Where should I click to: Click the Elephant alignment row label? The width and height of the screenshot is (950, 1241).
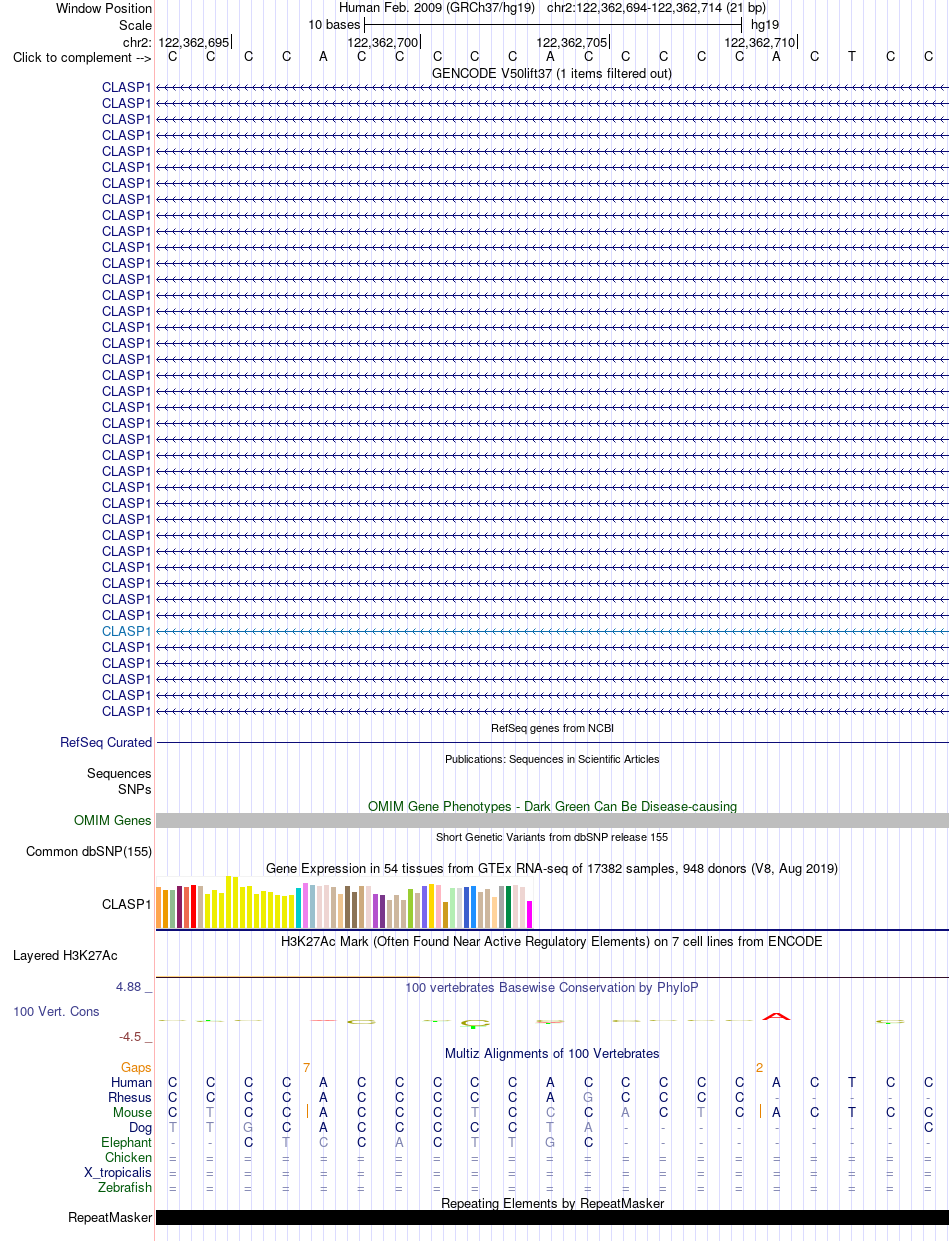coord(127,1143)
